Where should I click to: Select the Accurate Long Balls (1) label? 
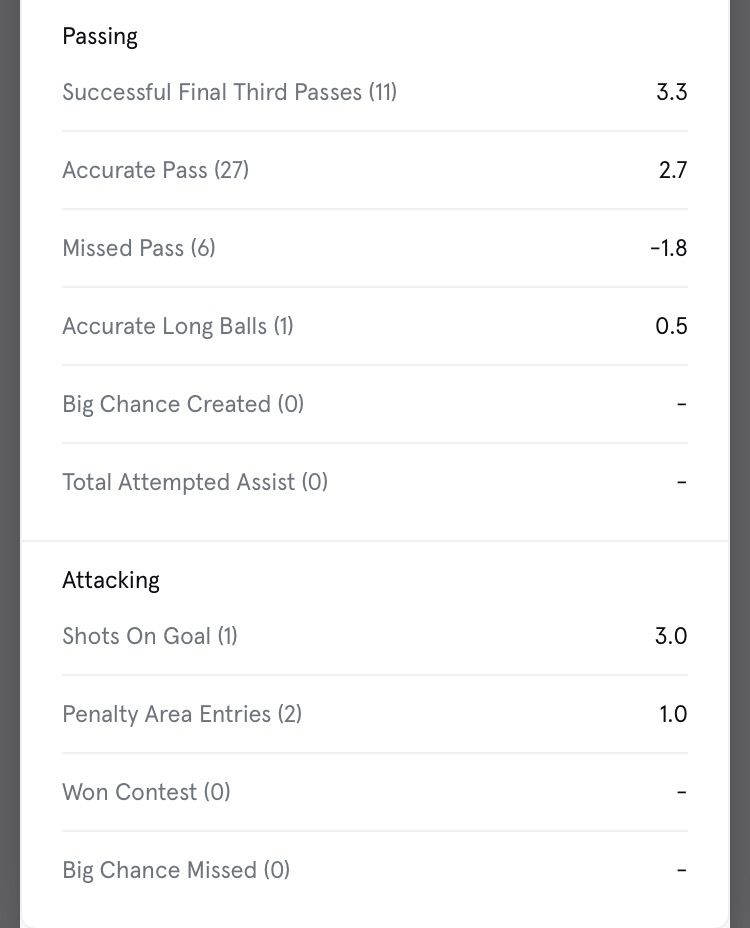[x=178, y=327]
